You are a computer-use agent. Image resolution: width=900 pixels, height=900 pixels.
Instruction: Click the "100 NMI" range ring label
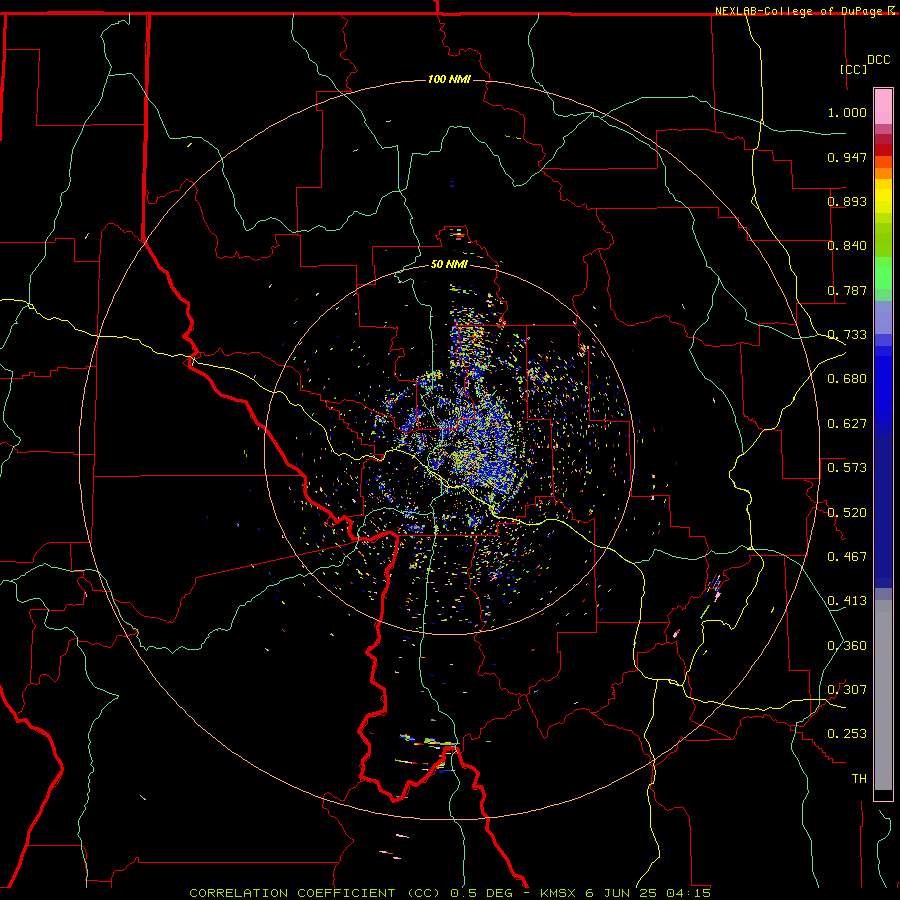(x=449, y=79)
